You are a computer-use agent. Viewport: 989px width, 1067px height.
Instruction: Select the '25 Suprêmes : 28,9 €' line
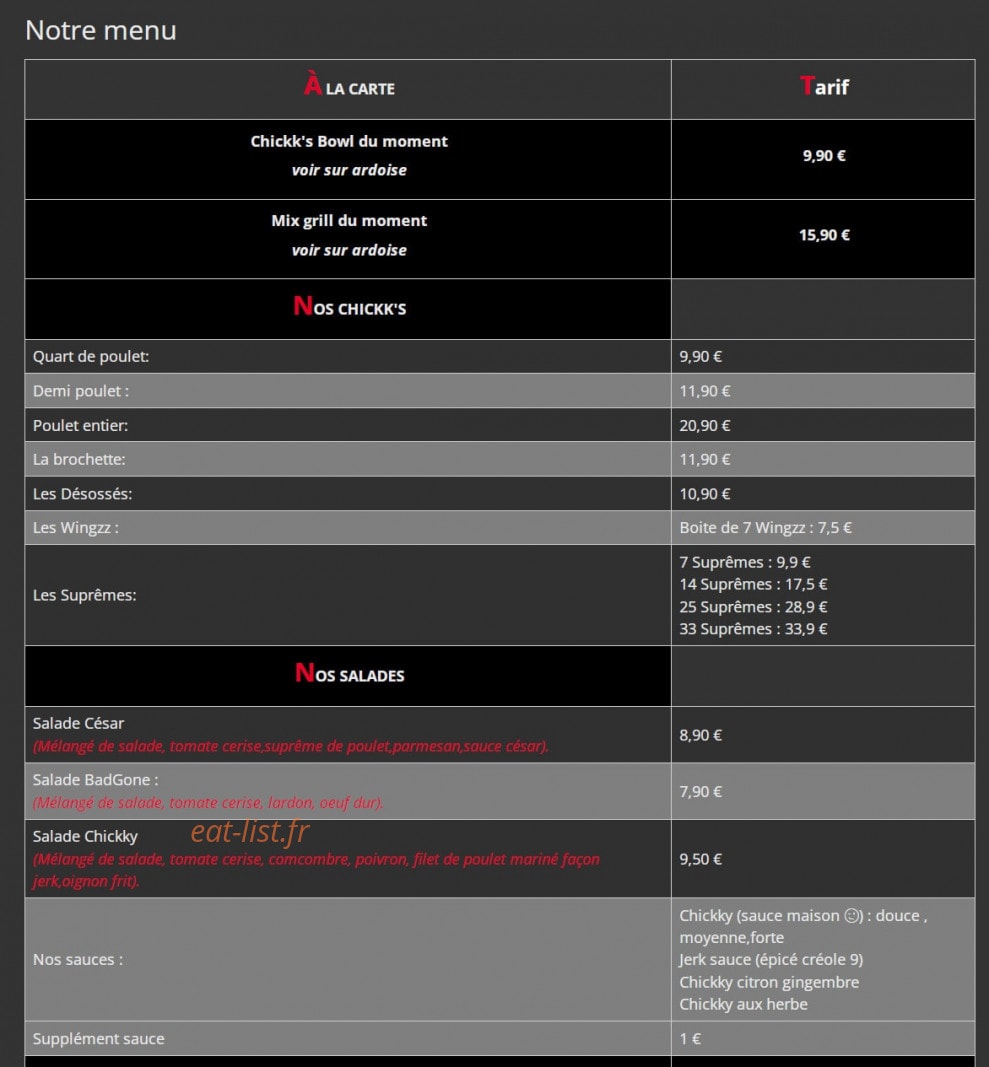point(753,606)
